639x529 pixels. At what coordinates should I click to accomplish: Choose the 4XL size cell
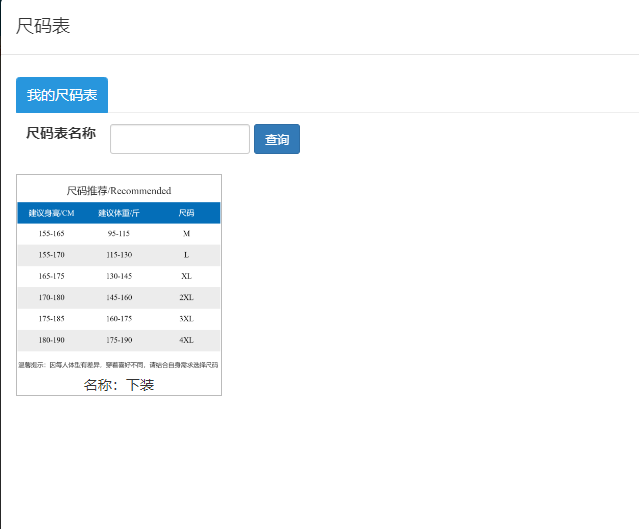(186, 340)
